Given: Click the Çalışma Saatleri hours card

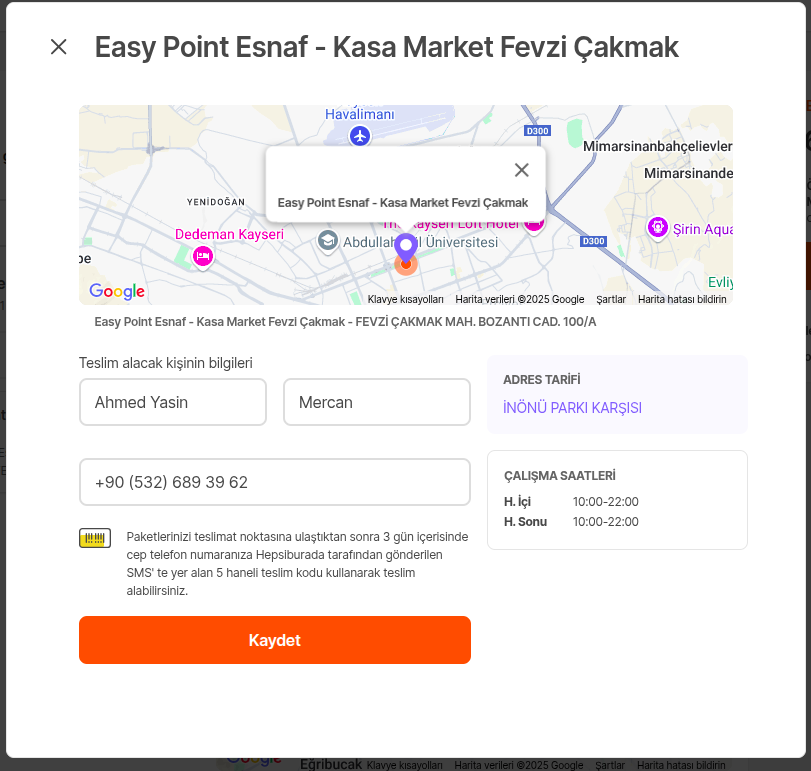Looking at the screenshot, I should pos(618,500).
